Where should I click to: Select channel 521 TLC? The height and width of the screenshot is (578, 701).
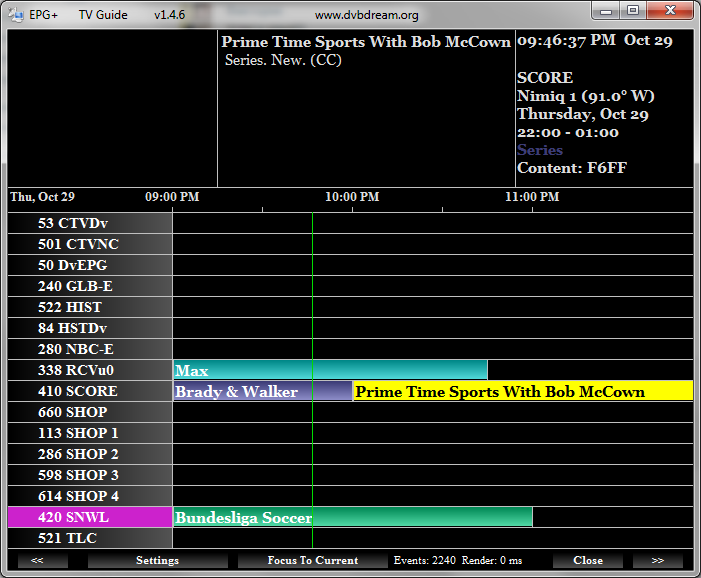point(90,538)
